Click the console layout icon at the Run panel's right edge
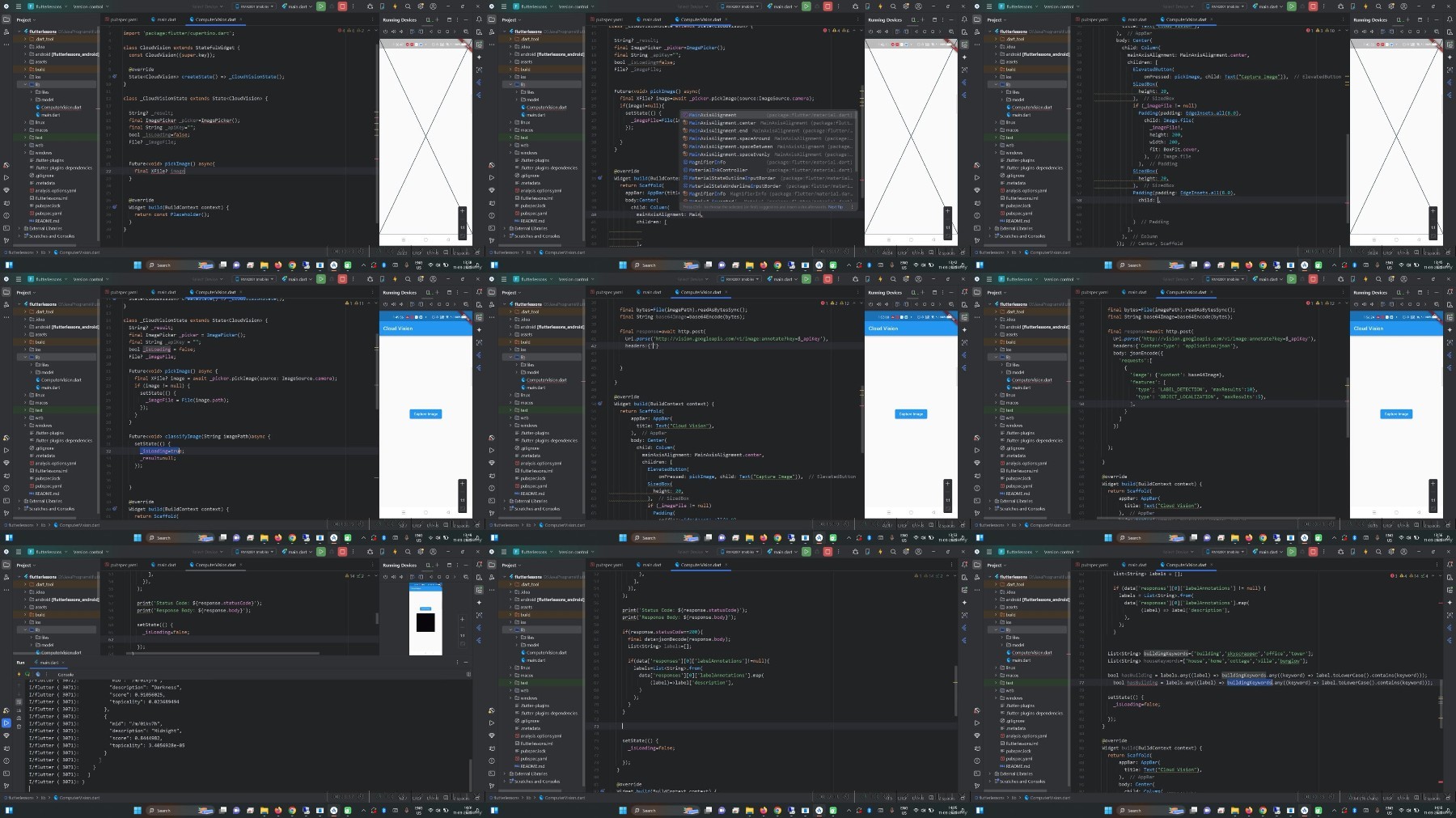 pos(468,674)
